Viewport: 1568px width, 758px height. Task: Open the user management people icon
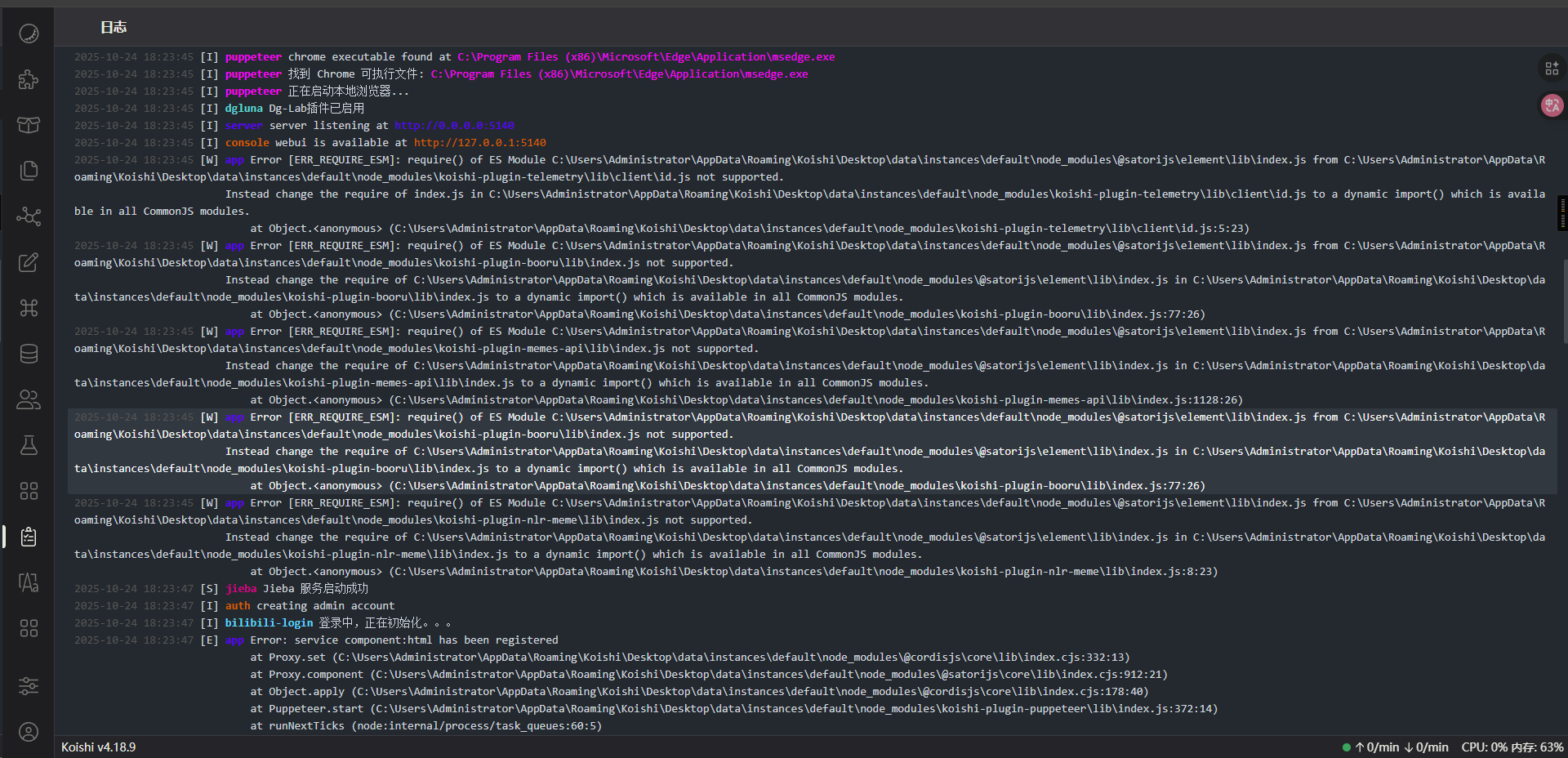click(x=29, y=399)
